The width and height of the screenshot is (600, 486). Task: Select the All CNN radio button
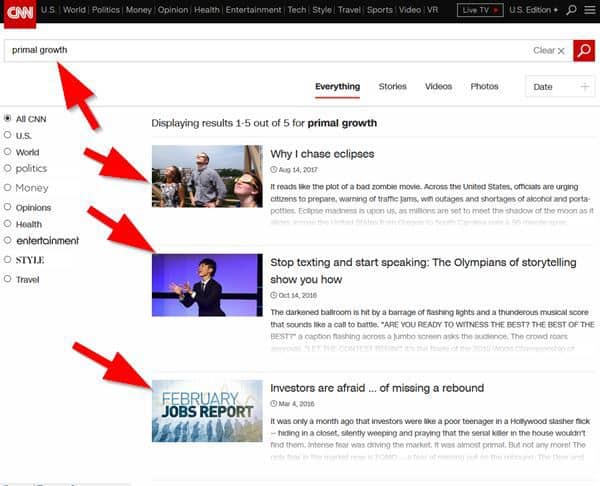[x=7, y=118]
